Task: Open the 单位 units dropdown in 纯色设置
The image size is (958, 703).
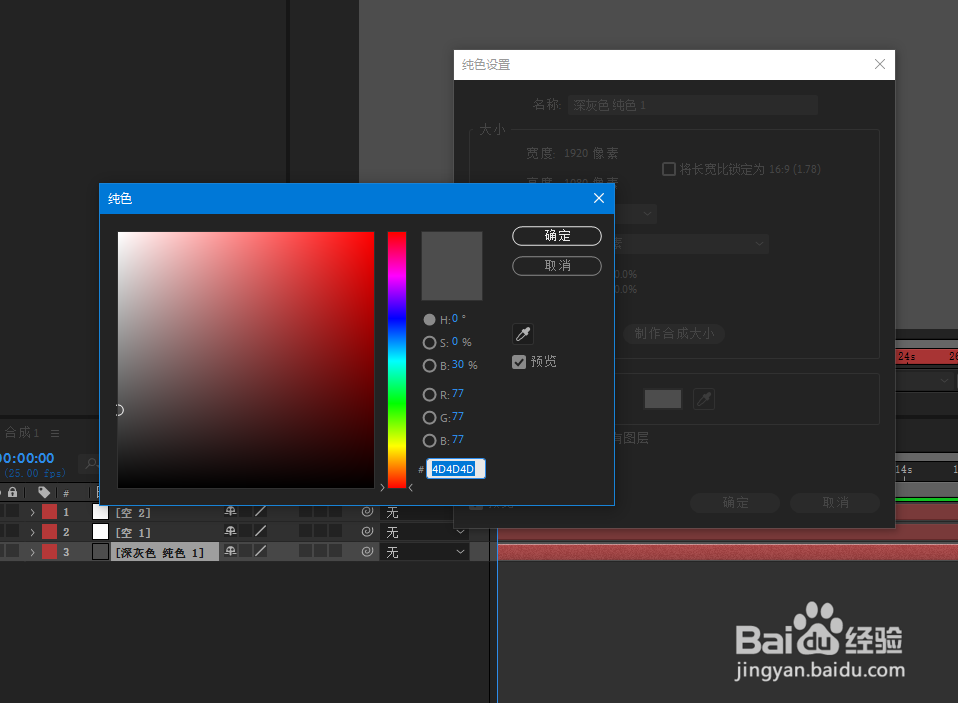Action: click(635, 213)
